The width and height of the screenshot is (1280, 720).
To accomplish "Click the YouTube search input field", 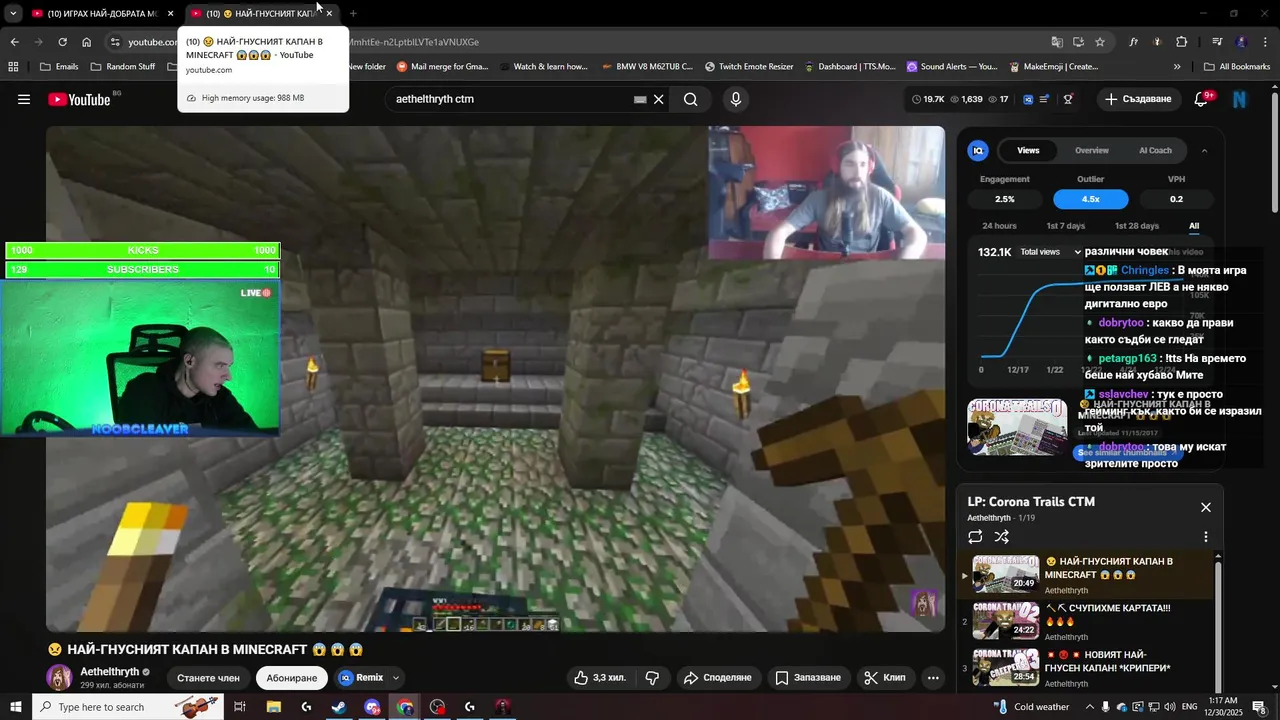I will point(510,99).
